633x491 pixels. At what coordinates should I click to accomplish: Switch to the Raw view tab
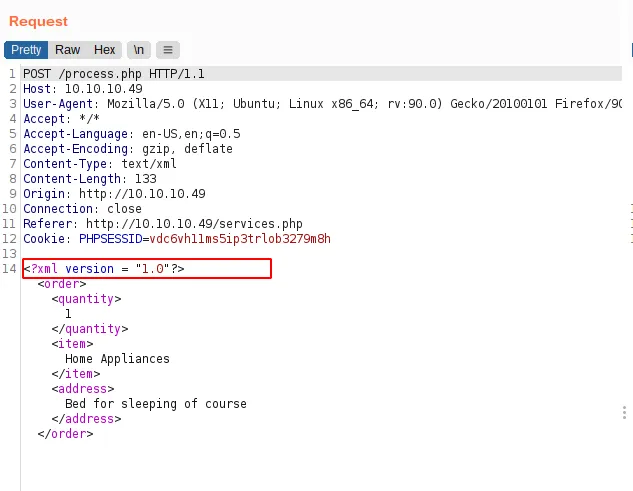pos(68,49)
